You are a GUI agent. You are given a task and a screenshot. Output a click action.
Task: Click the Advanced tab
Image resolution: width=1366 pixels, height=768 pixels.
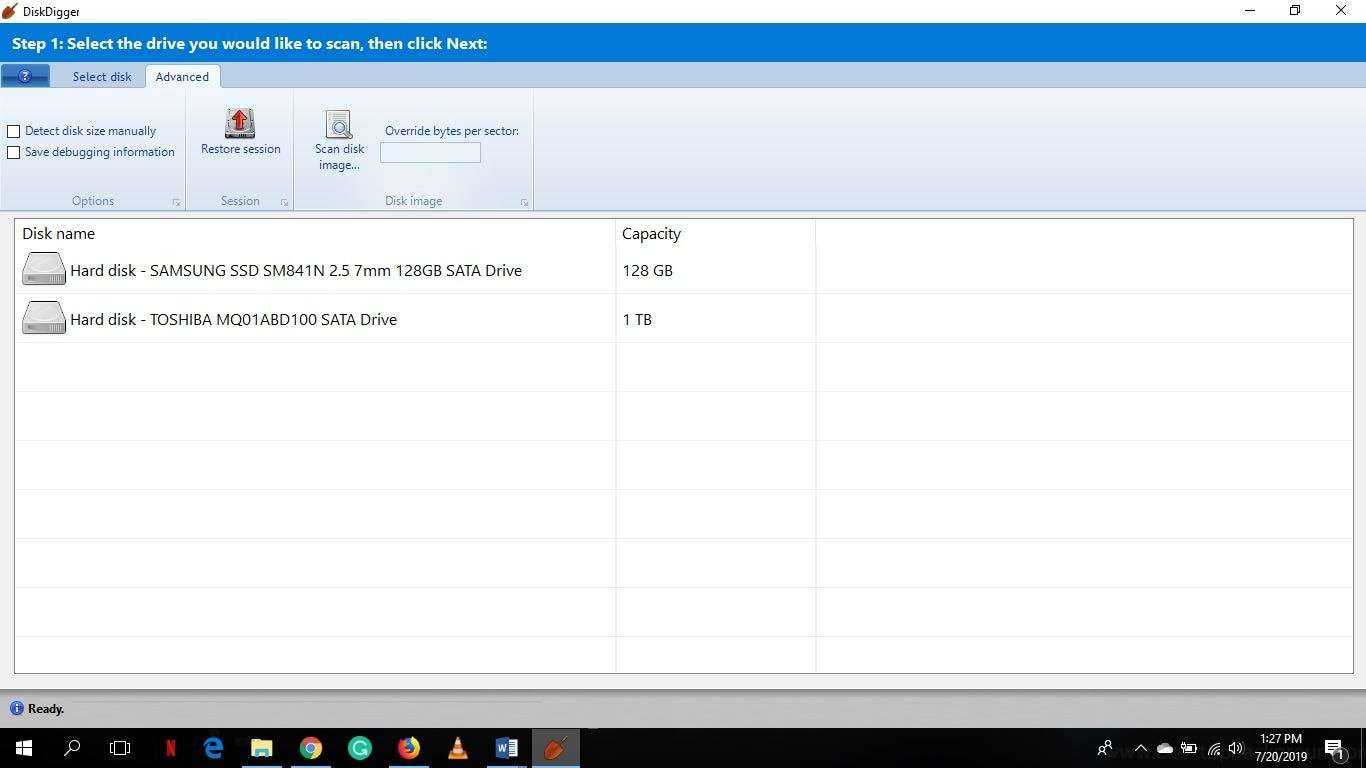pyautogui.click(x=182, y=77)
